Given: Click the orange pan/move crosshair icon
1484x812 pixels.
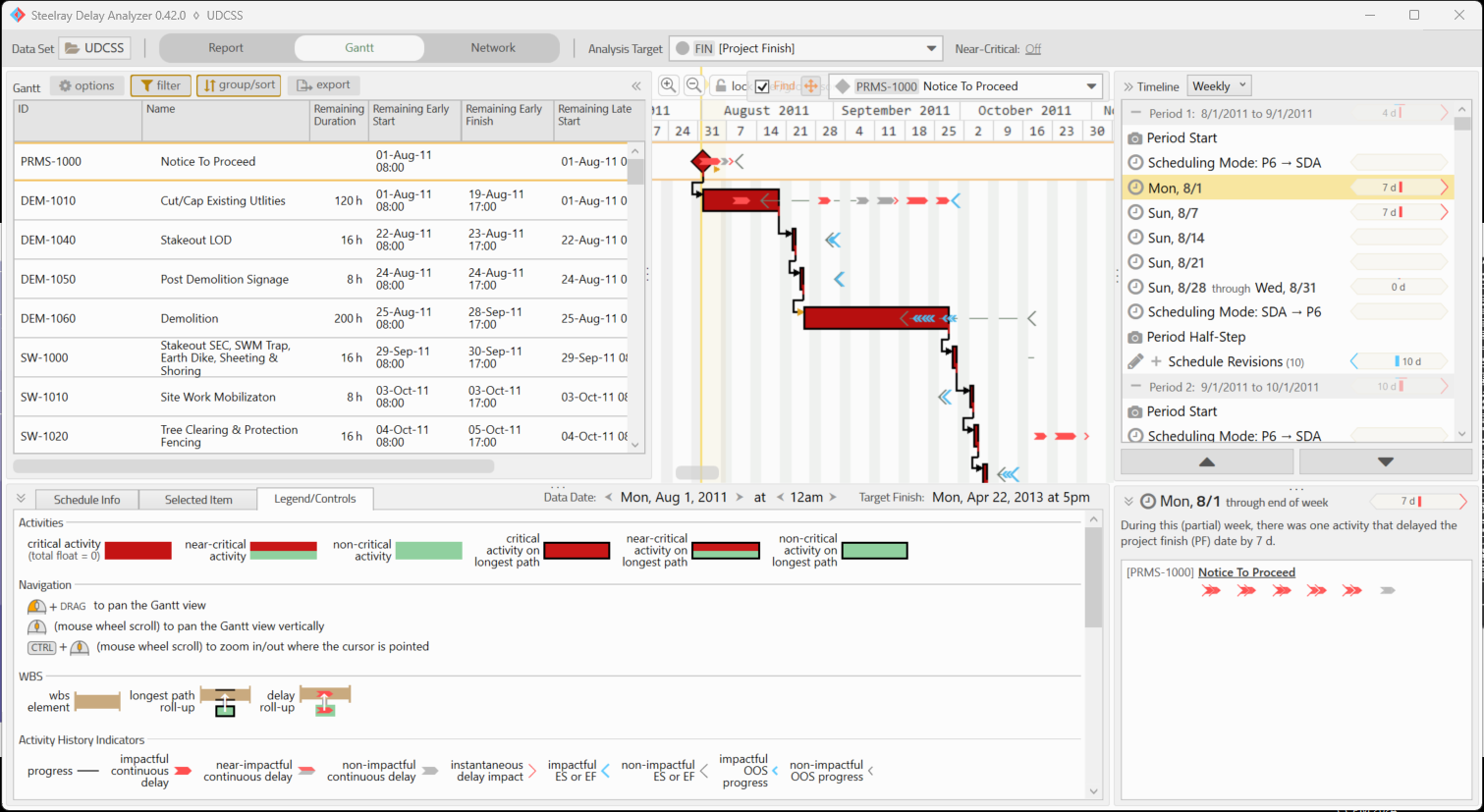Looking at the screenshot, I should point(810,86).
